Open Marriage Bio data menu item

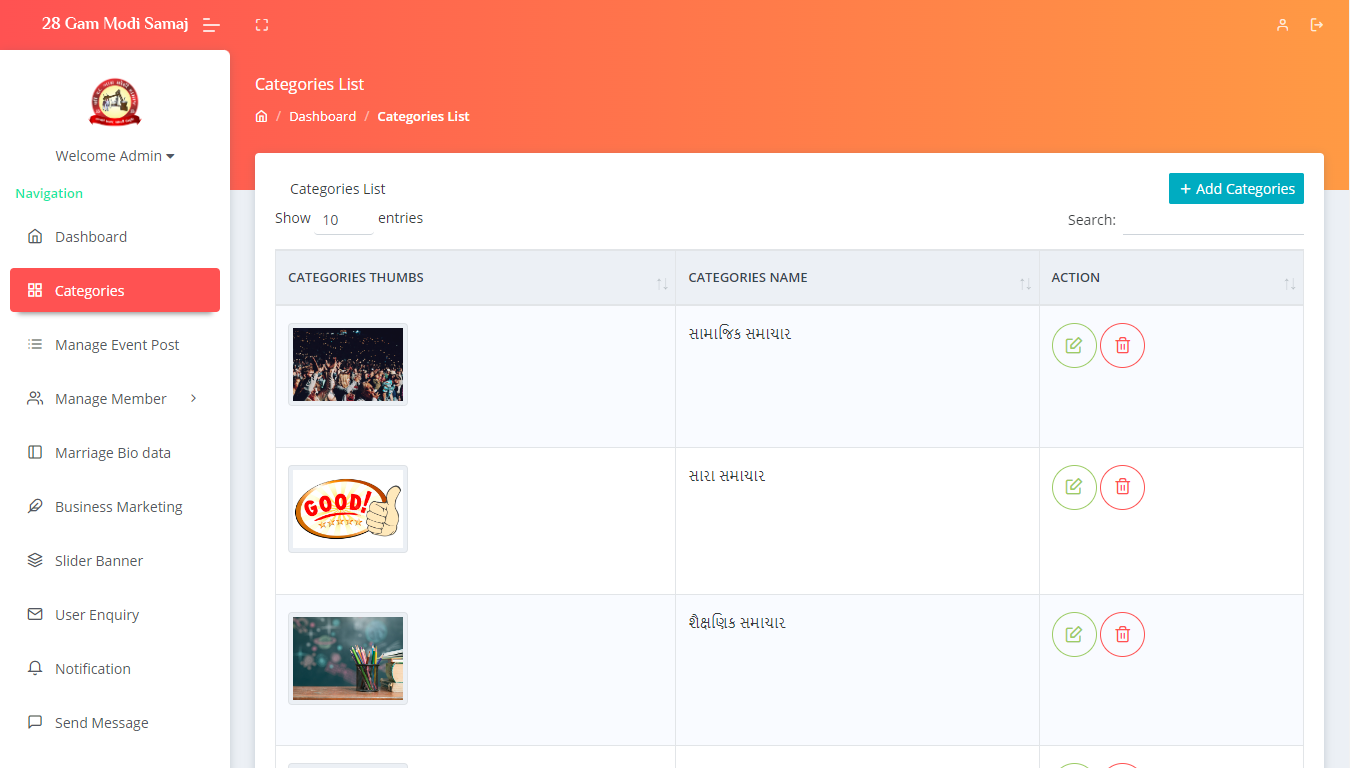click(x=112, y=453)
